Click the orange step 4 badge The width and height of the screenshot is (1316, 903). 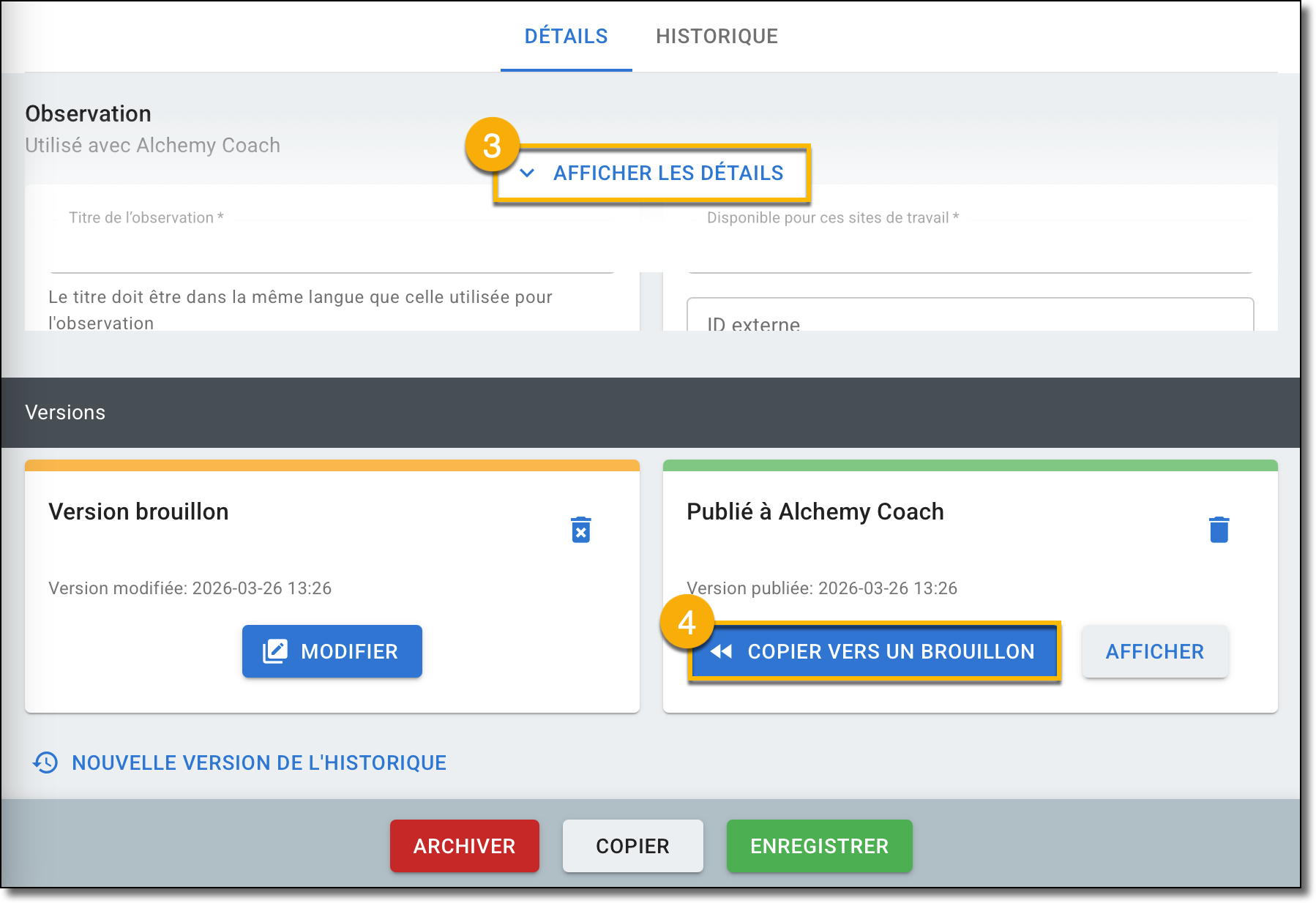687,623
